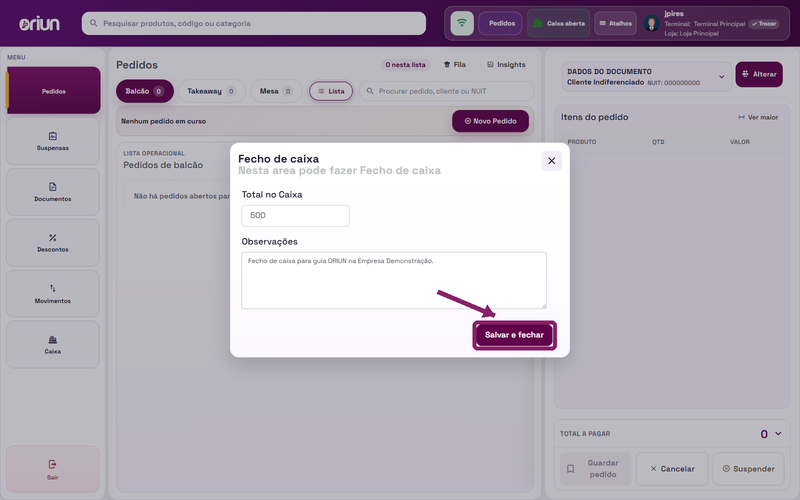Click the product search field

254,23
